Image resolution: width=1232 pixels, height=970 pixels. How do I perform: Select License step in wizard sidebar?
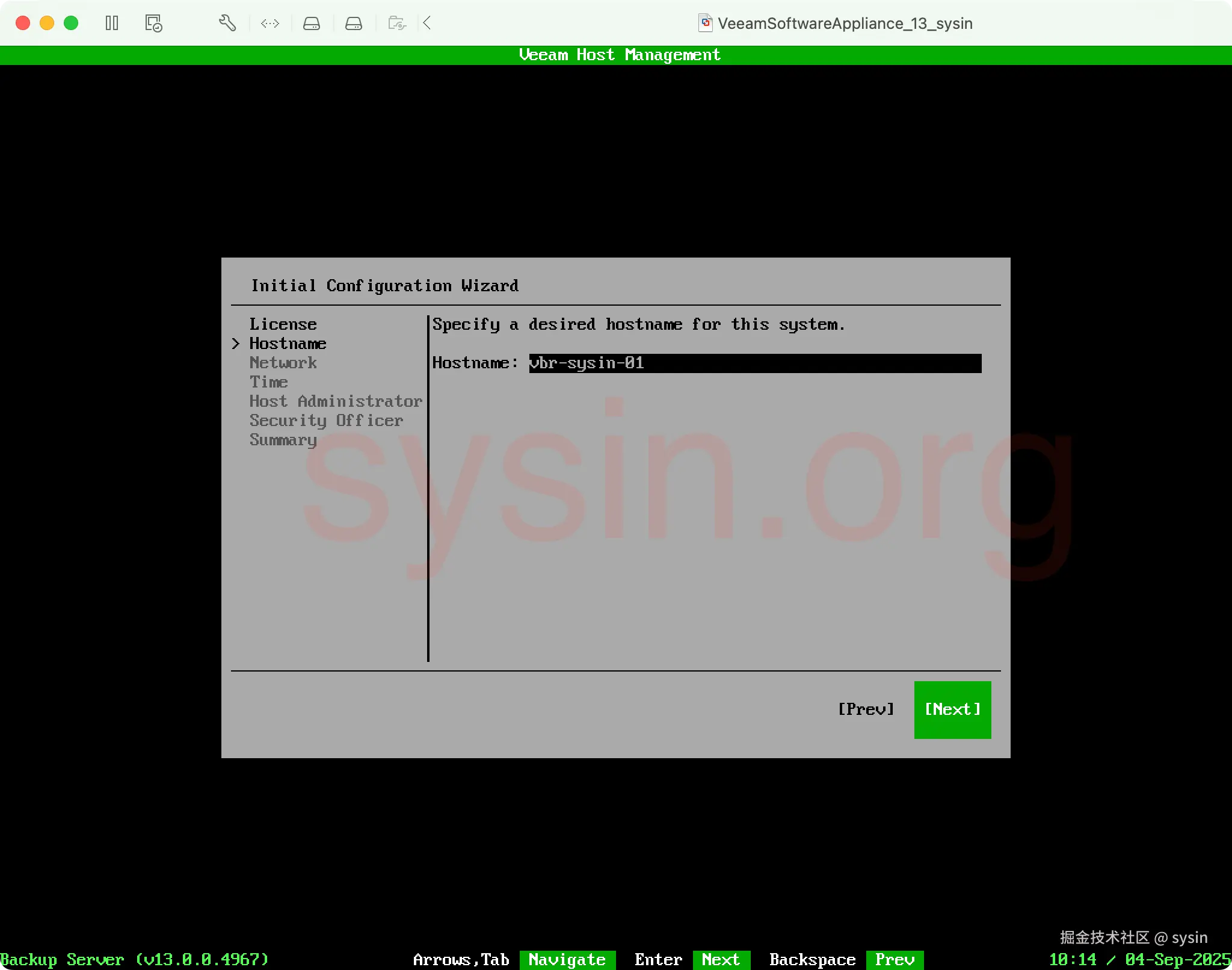[x=283, y=324]
